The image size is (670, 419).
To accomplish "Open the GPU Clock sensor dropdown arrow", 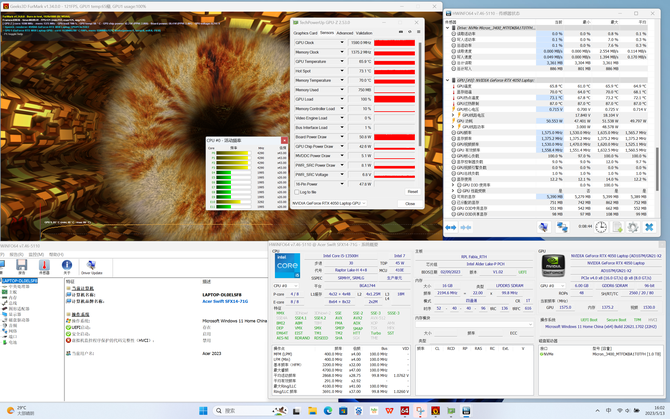I will (342, 43).
